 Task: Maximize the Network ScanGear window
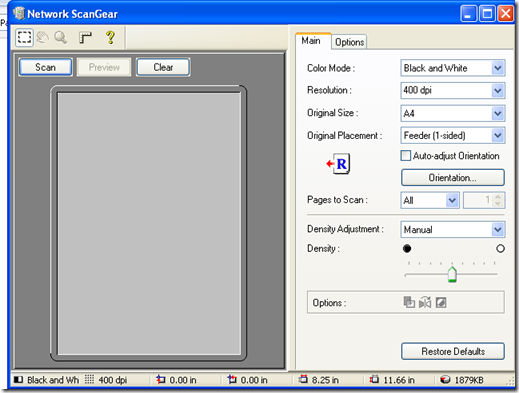coord(487,14)
